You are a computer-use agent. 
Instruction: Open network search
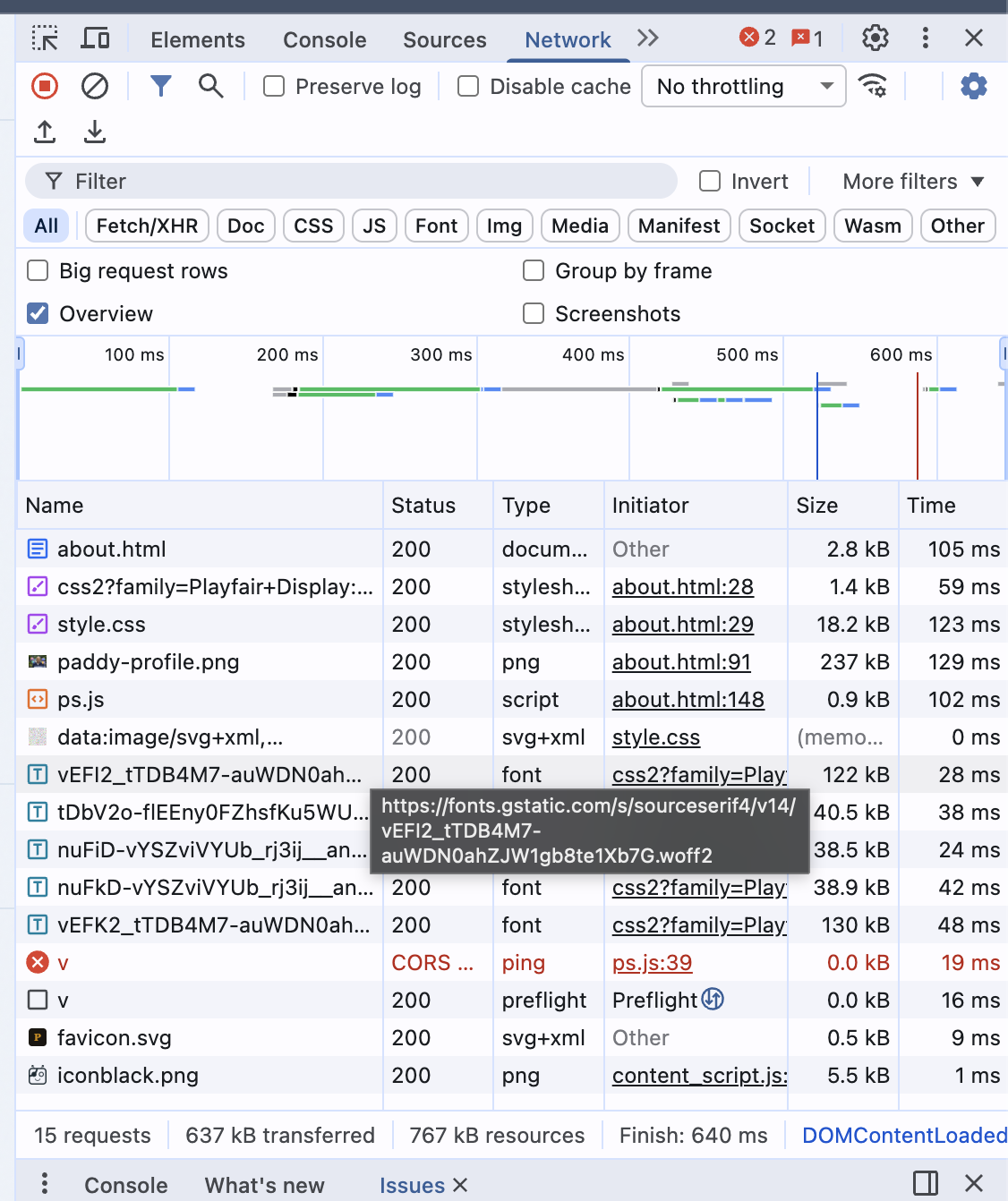(210, 86)
